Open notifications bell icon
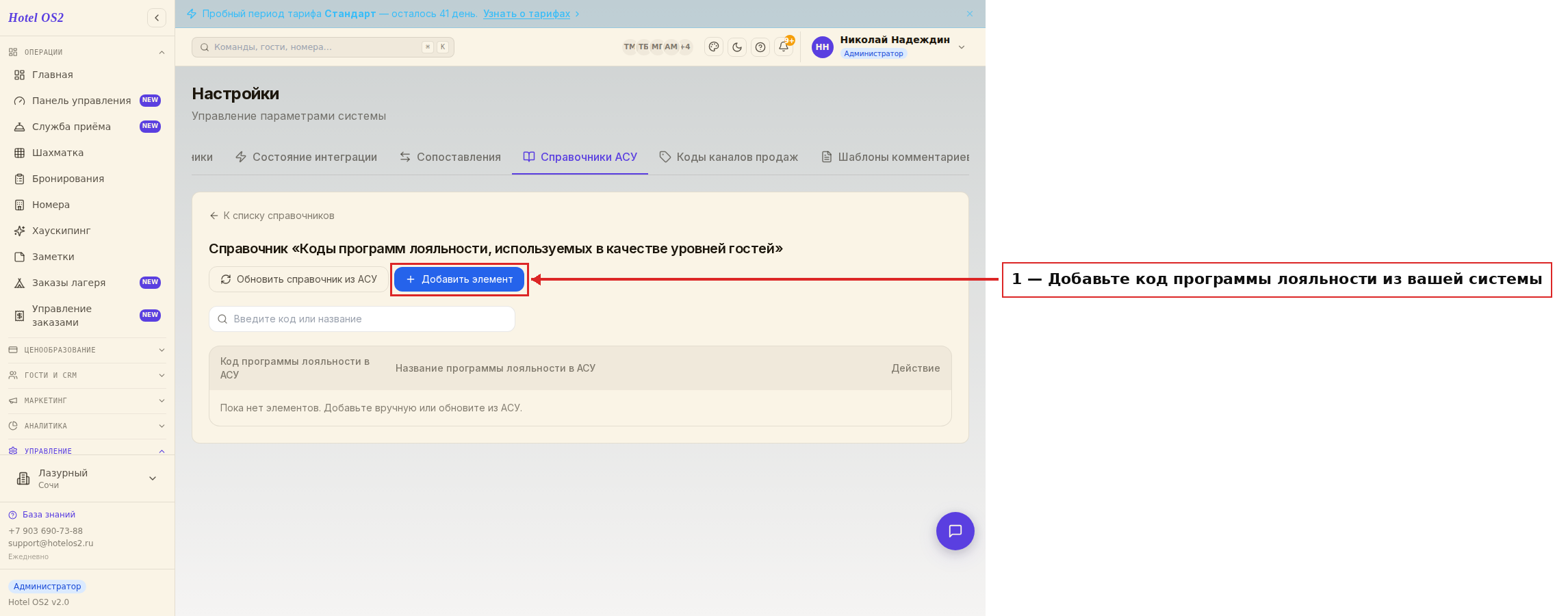This screenshot has height=616, width=1568. 784,47
